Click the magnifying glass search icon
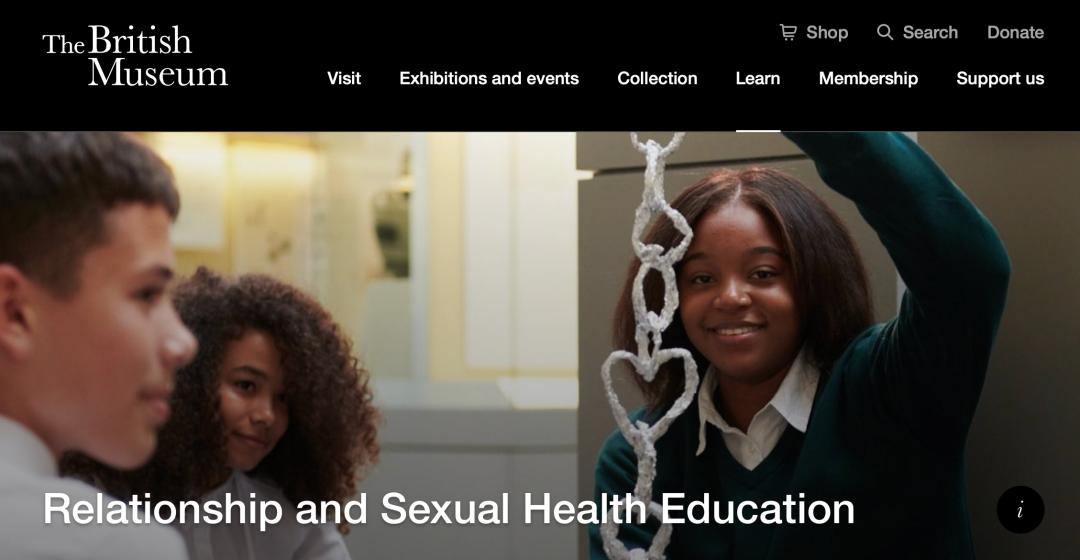The height and width of the screenshot is (560, 1080). [885, 32]
